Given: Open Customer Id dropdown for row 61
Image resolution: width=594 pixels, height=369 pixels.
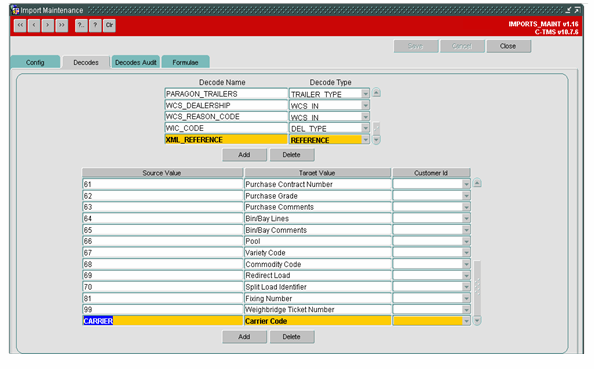Looking at the screenshot, I should point(466,184).
